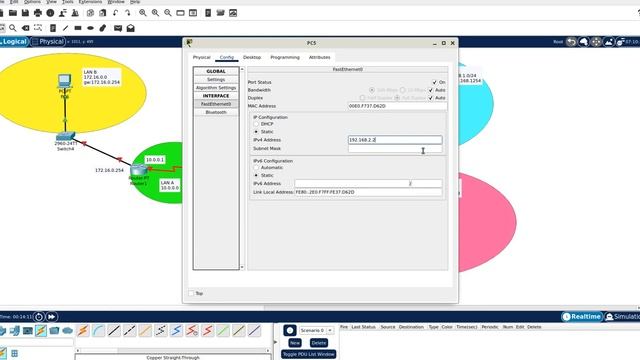Switch to the Physical tab in PC5 window
The width and height of the screenshot is (640, 360).
point(202,57)
